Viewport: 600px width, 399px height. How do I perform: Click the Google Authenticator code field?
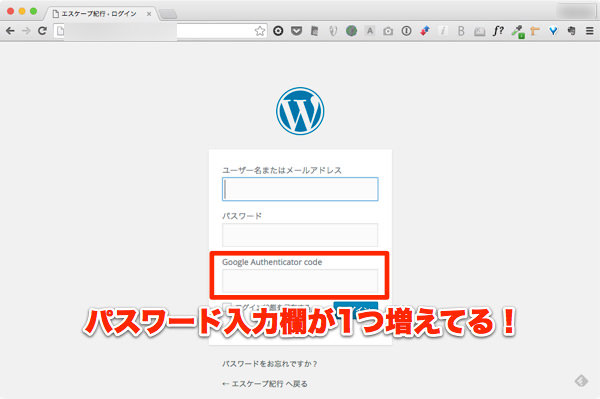coord(300,281)
